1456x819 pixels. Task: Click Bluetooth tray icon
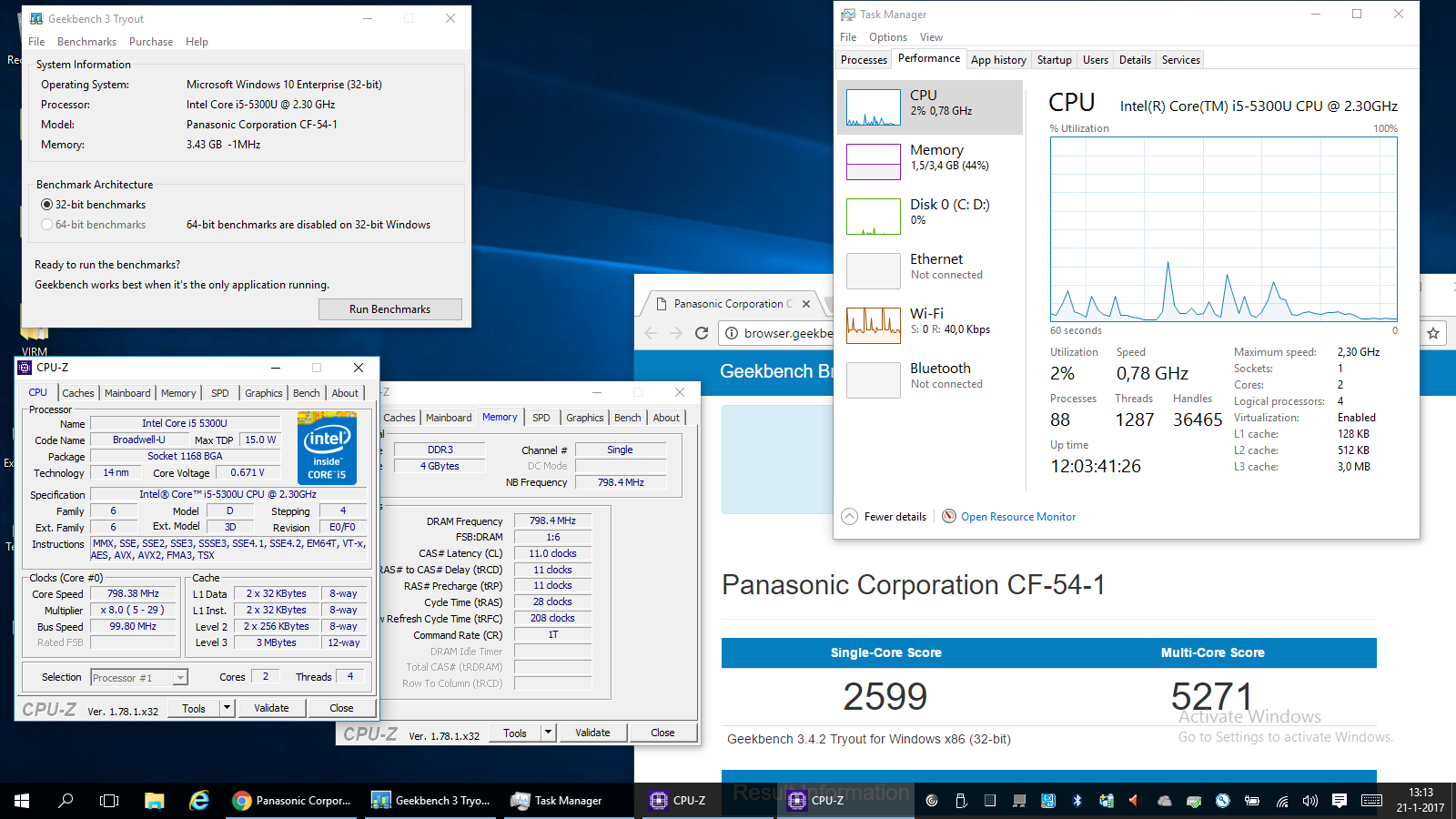1077,801
